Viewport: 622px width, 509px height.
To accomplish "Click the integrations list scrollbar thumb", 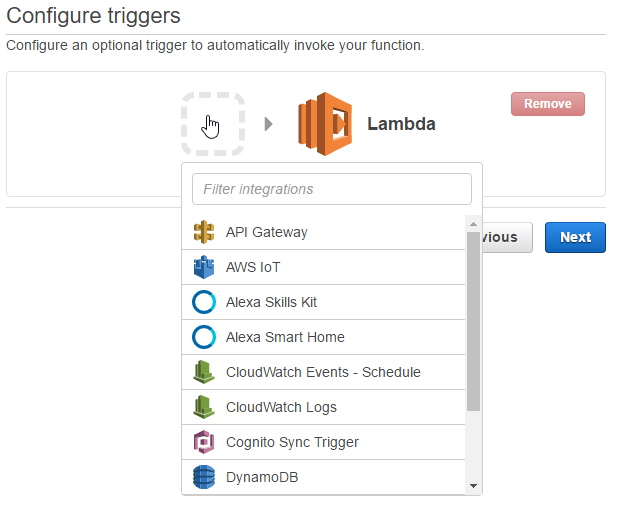I will pyautogui.click(x=473, y=321).
